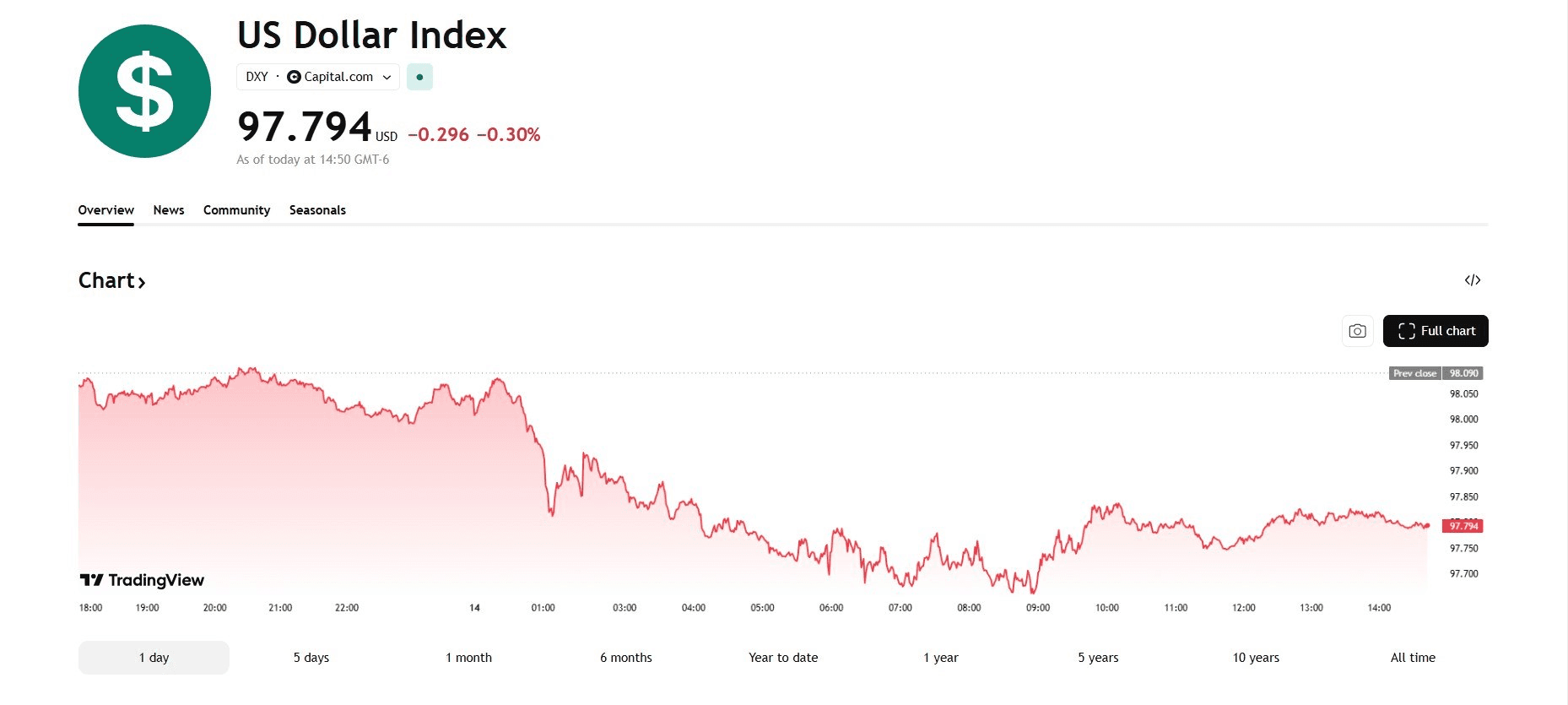Take a chart snapshot with camera icon
1568x705 pixels.
click(1357, 331)
